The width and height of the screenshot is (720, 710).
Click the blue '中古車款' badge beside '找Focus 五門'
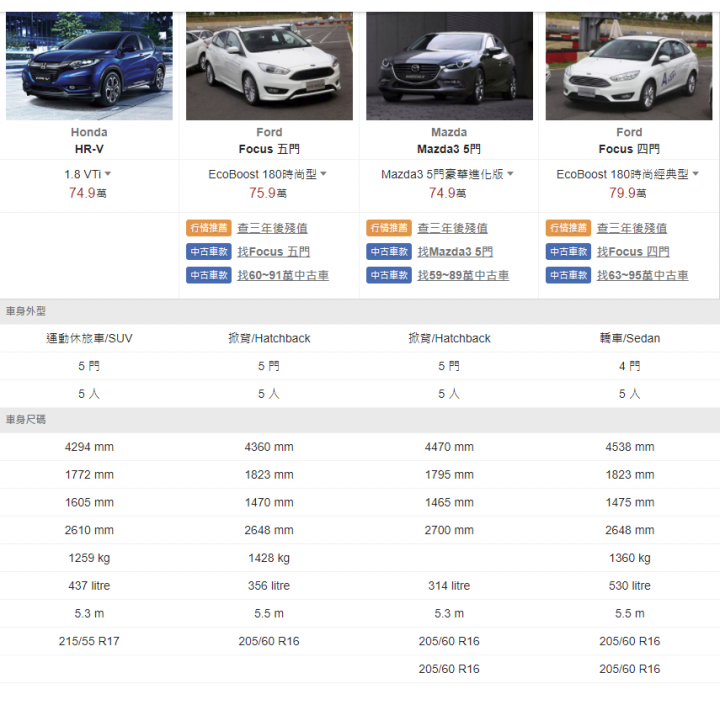(x=209, y=252)
